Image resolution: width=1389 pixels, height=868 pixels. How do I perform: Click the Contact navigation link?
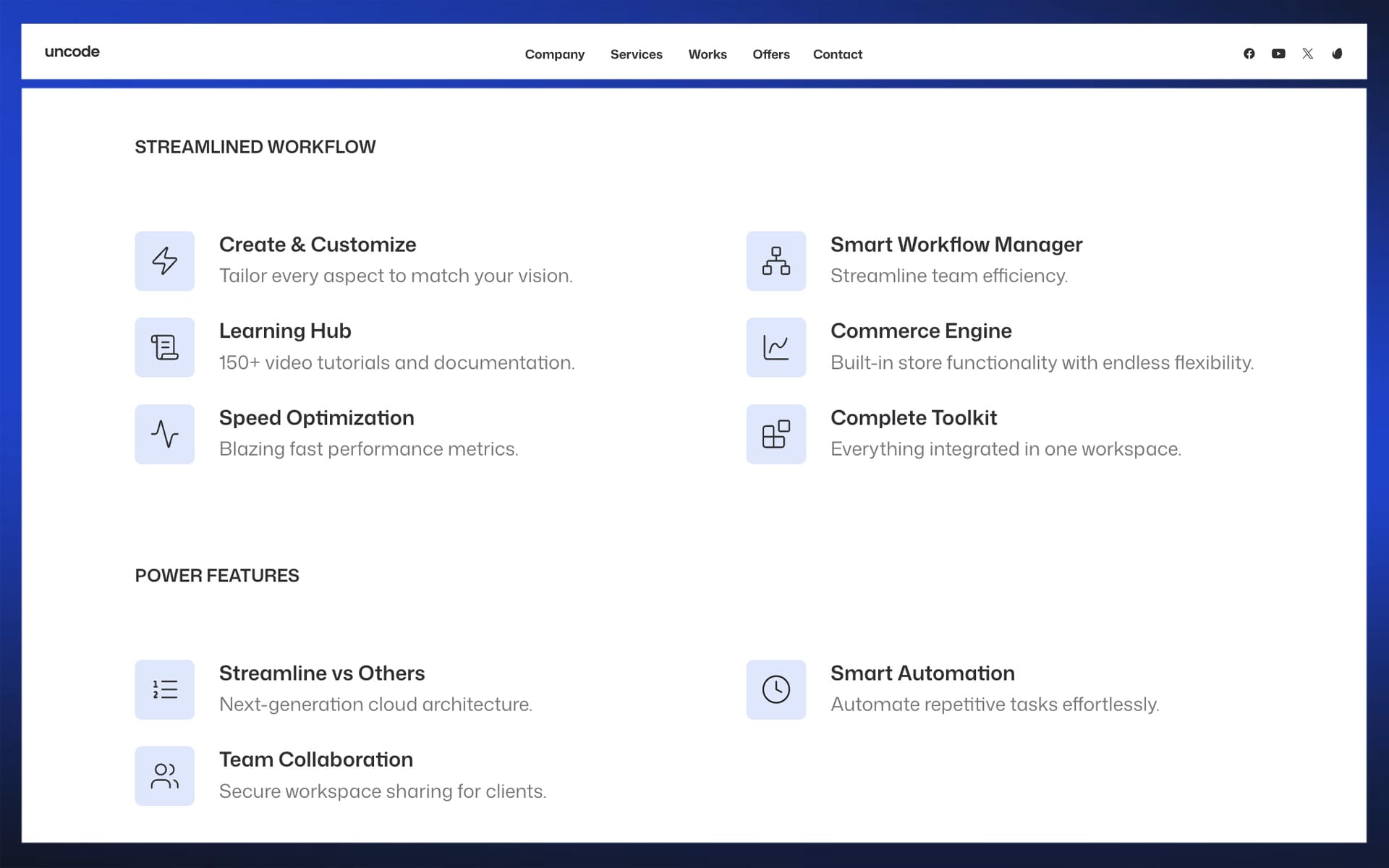click(x=837, y=54)
